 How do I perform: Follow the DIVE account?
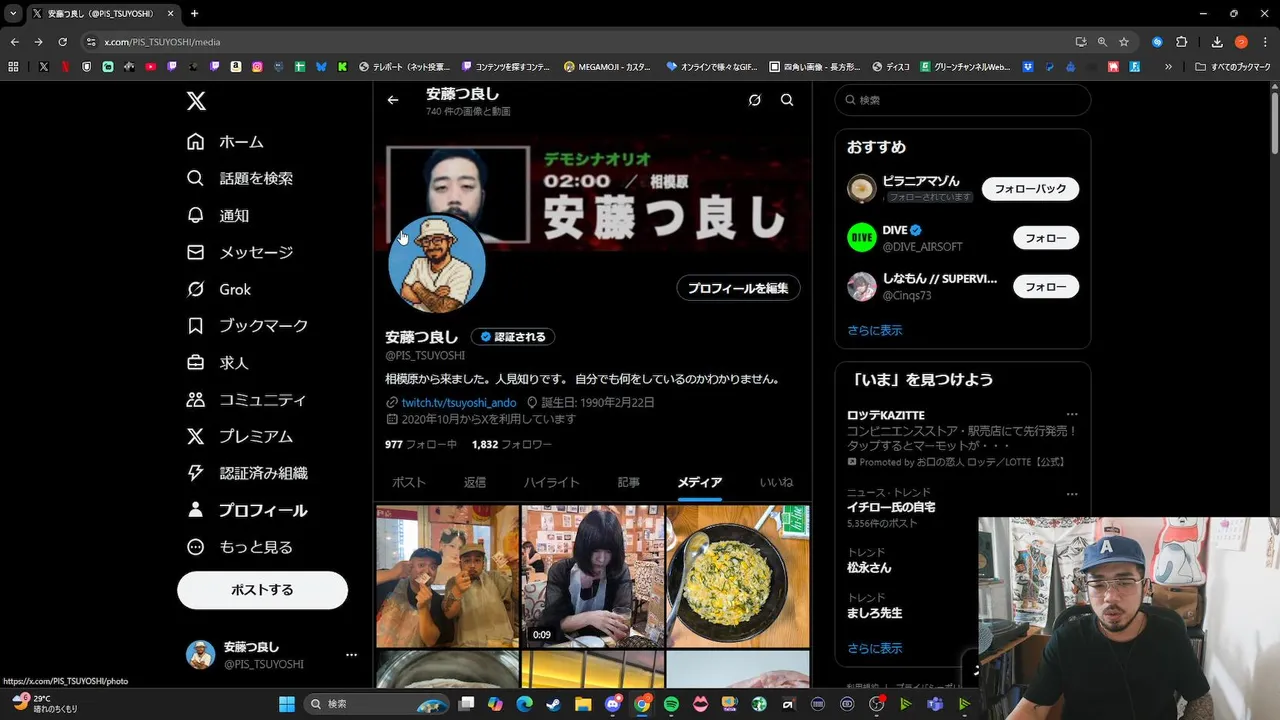click(1046, 238)
